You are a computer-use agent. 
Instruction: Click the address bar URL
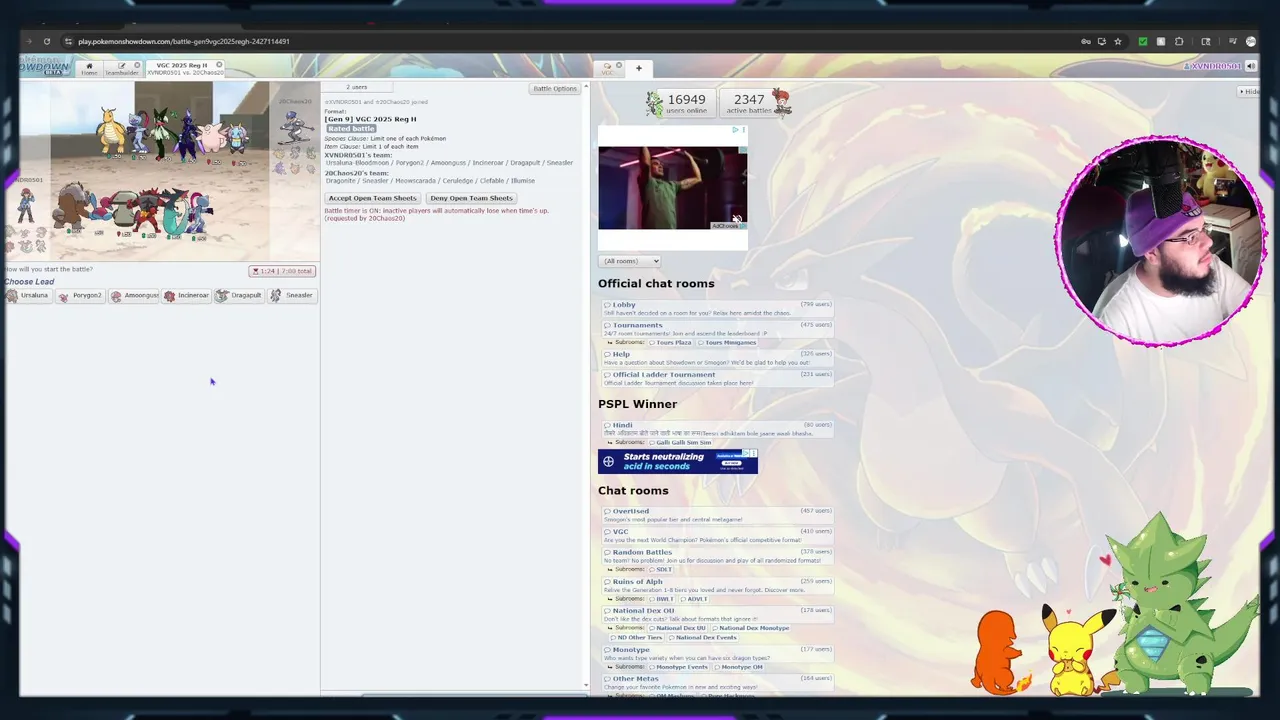[x=184, y=41]
